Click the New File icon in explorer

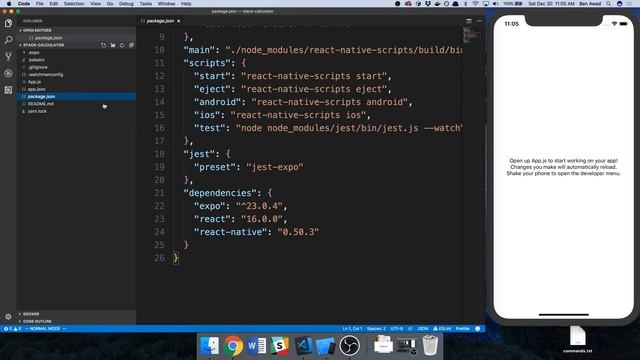[103, 45]
